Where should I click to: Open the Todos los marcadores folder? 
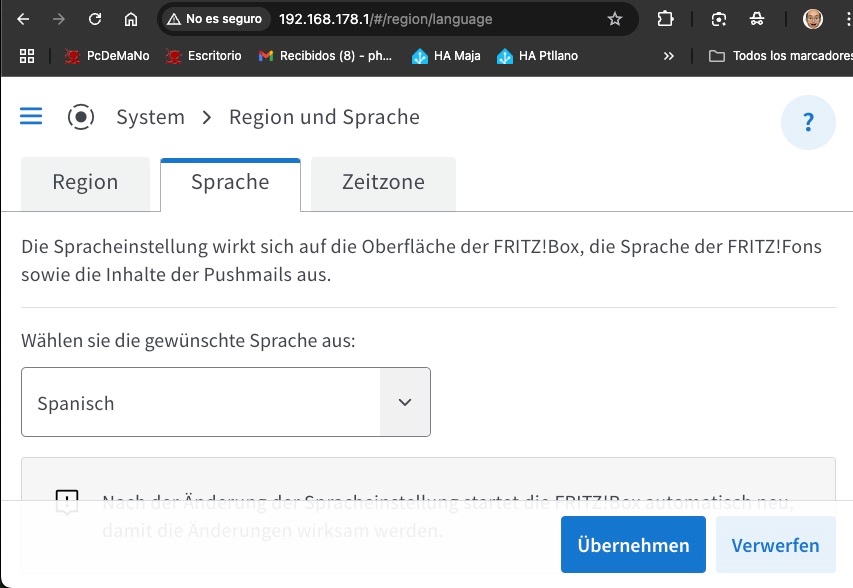781,55
